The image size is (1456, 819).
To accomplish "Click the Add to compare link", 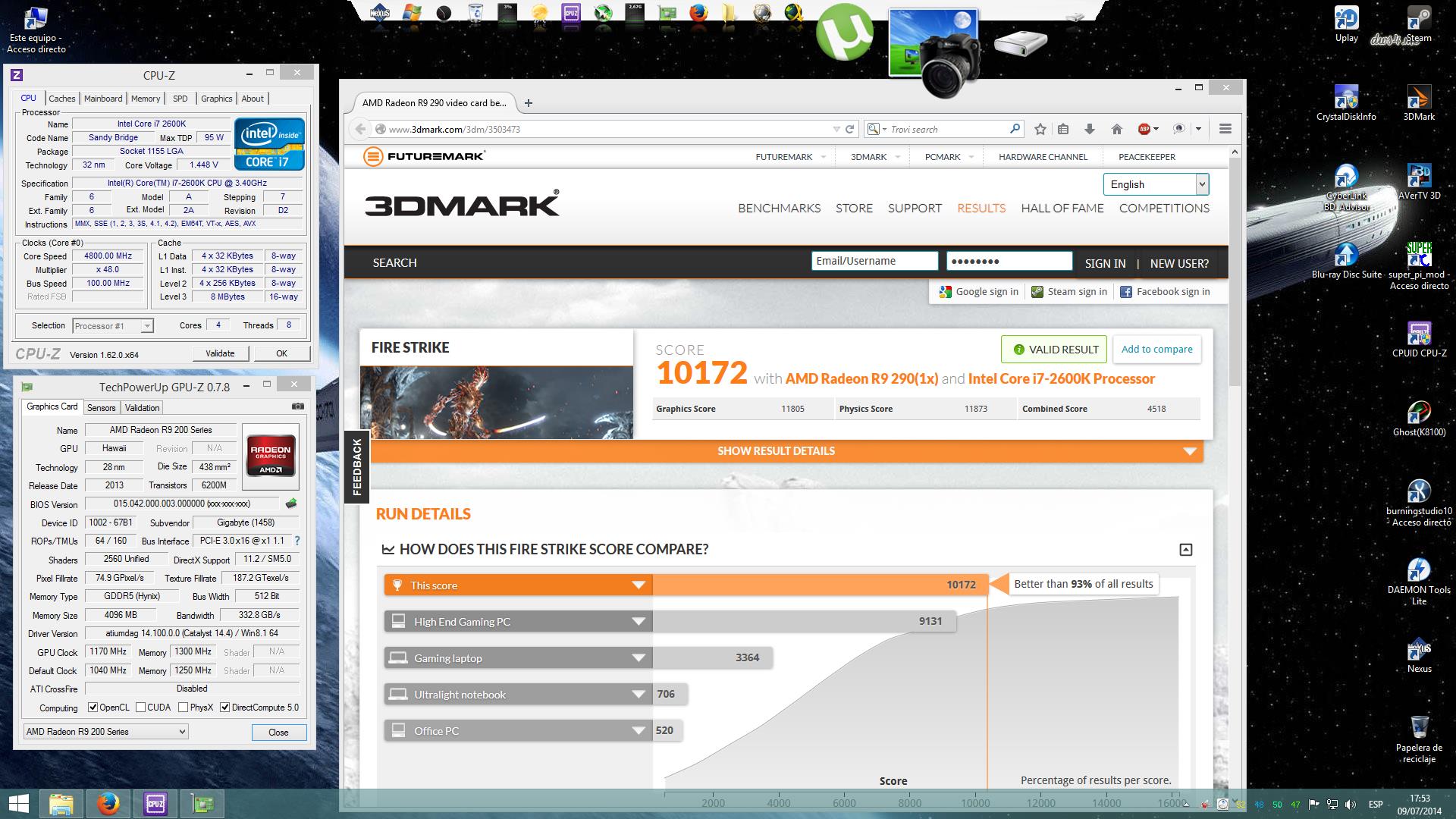I will 1156,350.
